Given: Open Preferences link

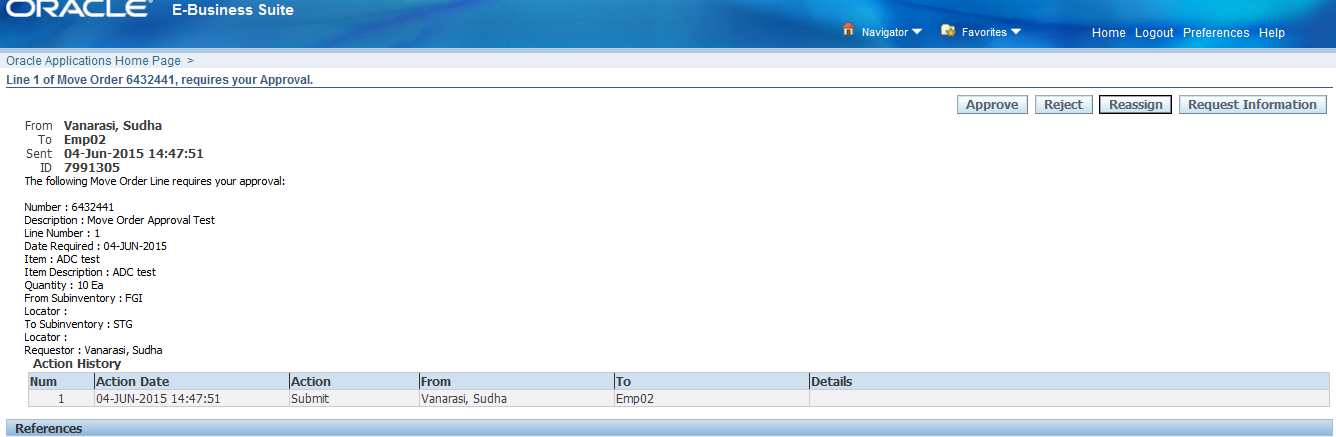Looking at the screenshot, I should pos(1216,33).
